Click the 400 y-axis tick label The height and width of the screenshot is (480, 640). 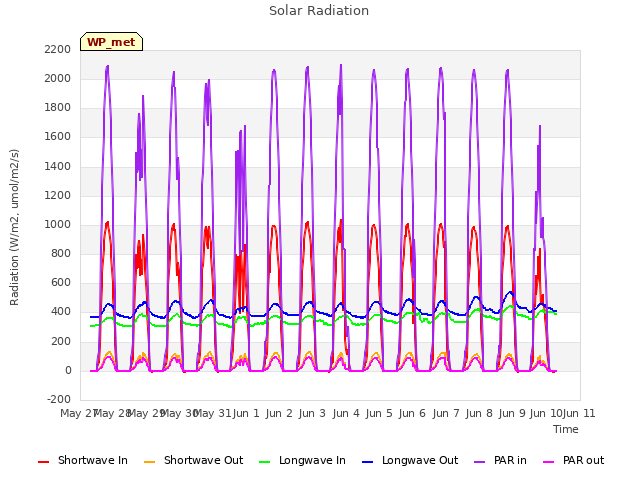(61, 312)
